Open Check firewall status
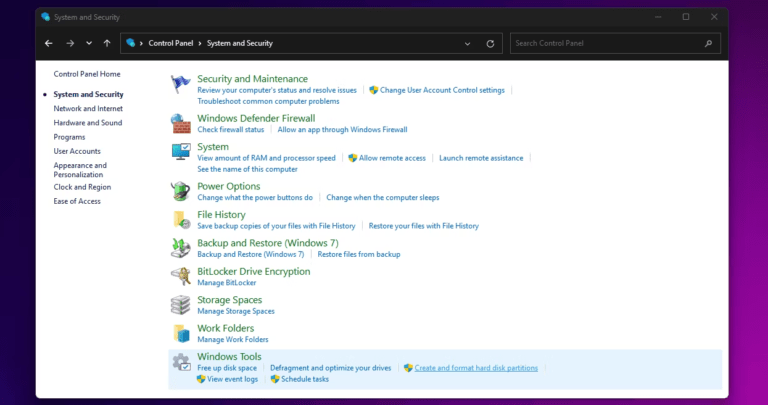The height and width of the screenshot is (405, 768). [x=231, y=129]
